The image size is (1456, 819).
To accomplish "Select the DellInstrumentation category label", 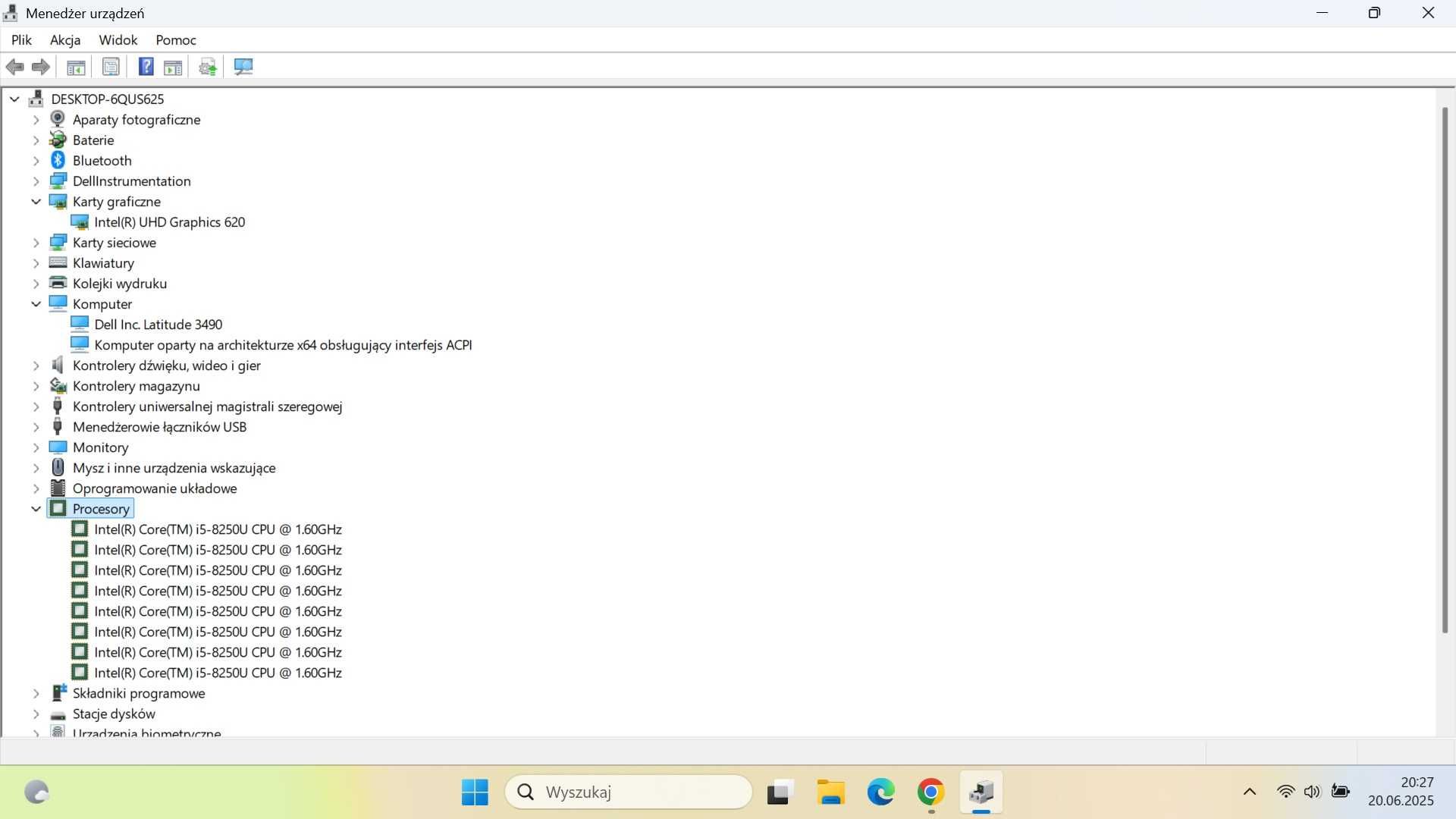I will point(132,180).
